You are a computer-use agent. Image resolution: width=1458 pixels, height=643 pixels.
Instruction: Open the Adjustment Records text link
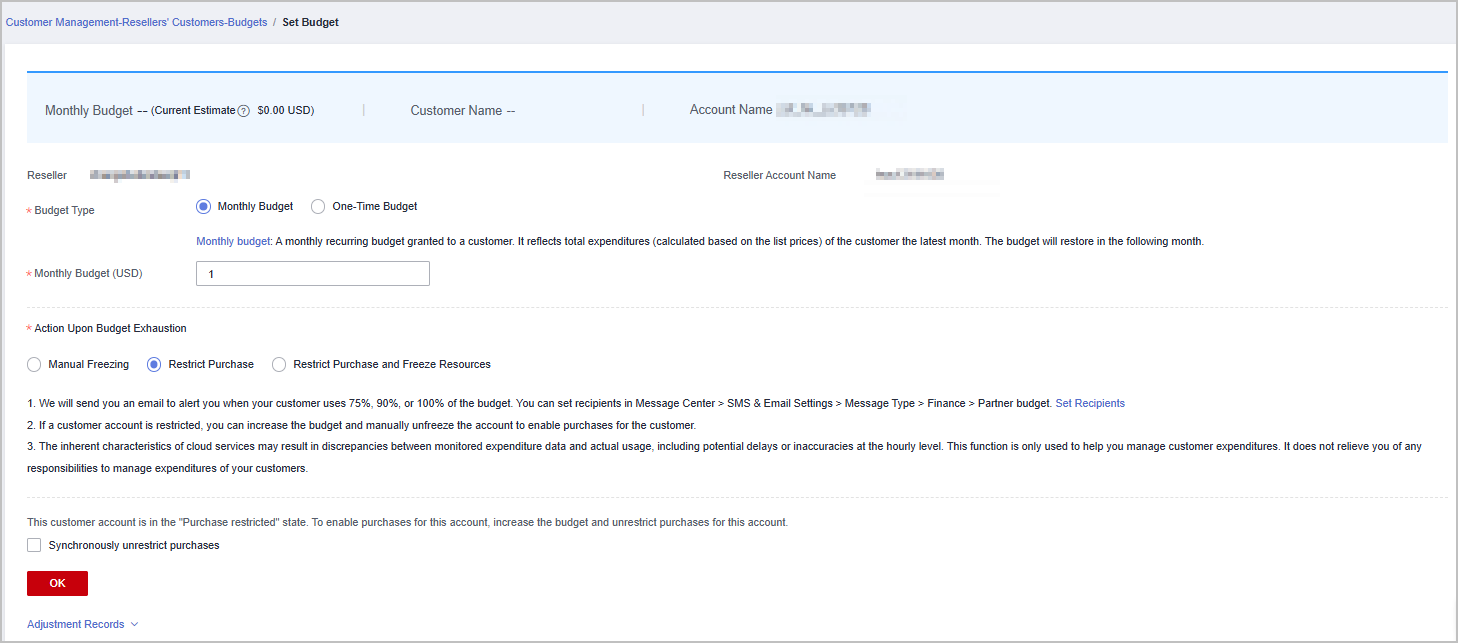pyautogui.click(x=76, y=625)
